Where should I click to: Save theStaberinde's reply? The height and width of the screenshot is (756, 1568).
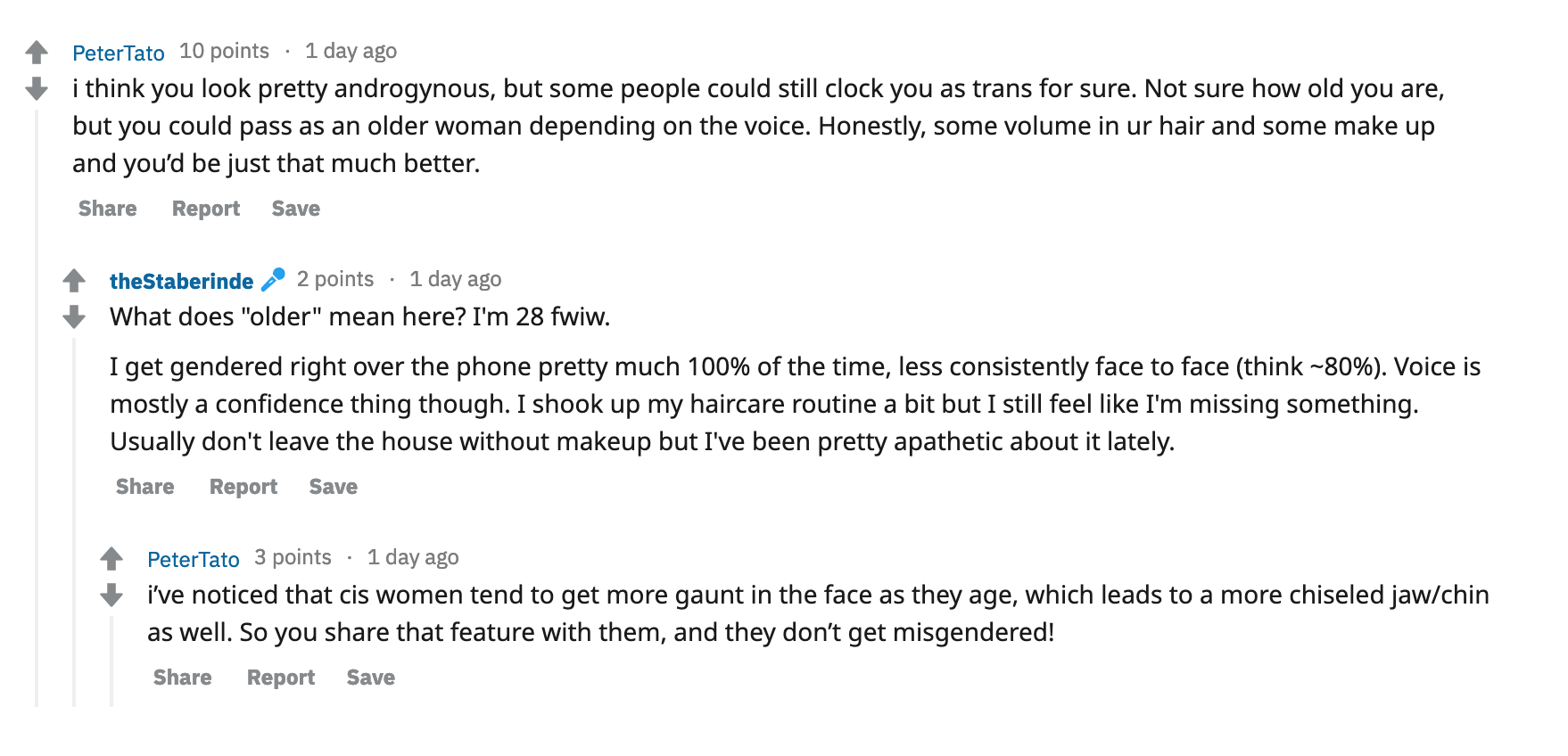point(334,487)
